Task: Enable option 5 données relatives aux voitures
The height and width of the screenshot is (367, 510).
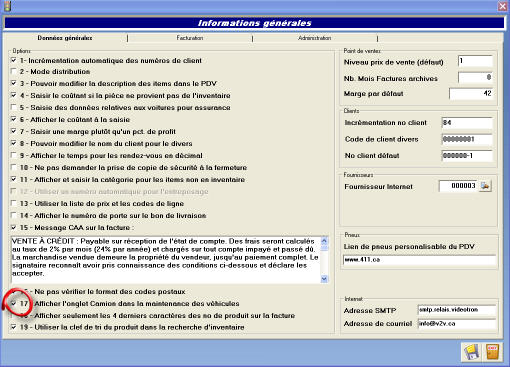Action: [x=14, y=107]
